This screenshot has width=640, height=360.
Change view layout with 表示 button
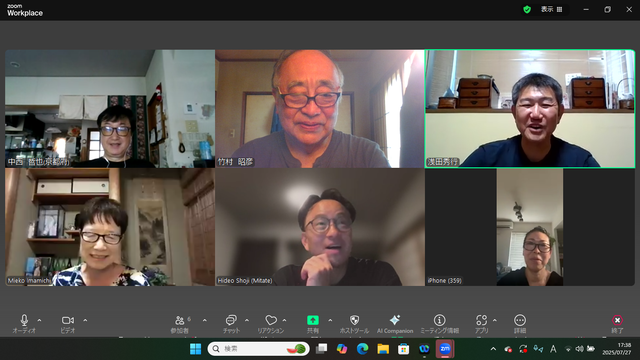(x=552, y=9)
